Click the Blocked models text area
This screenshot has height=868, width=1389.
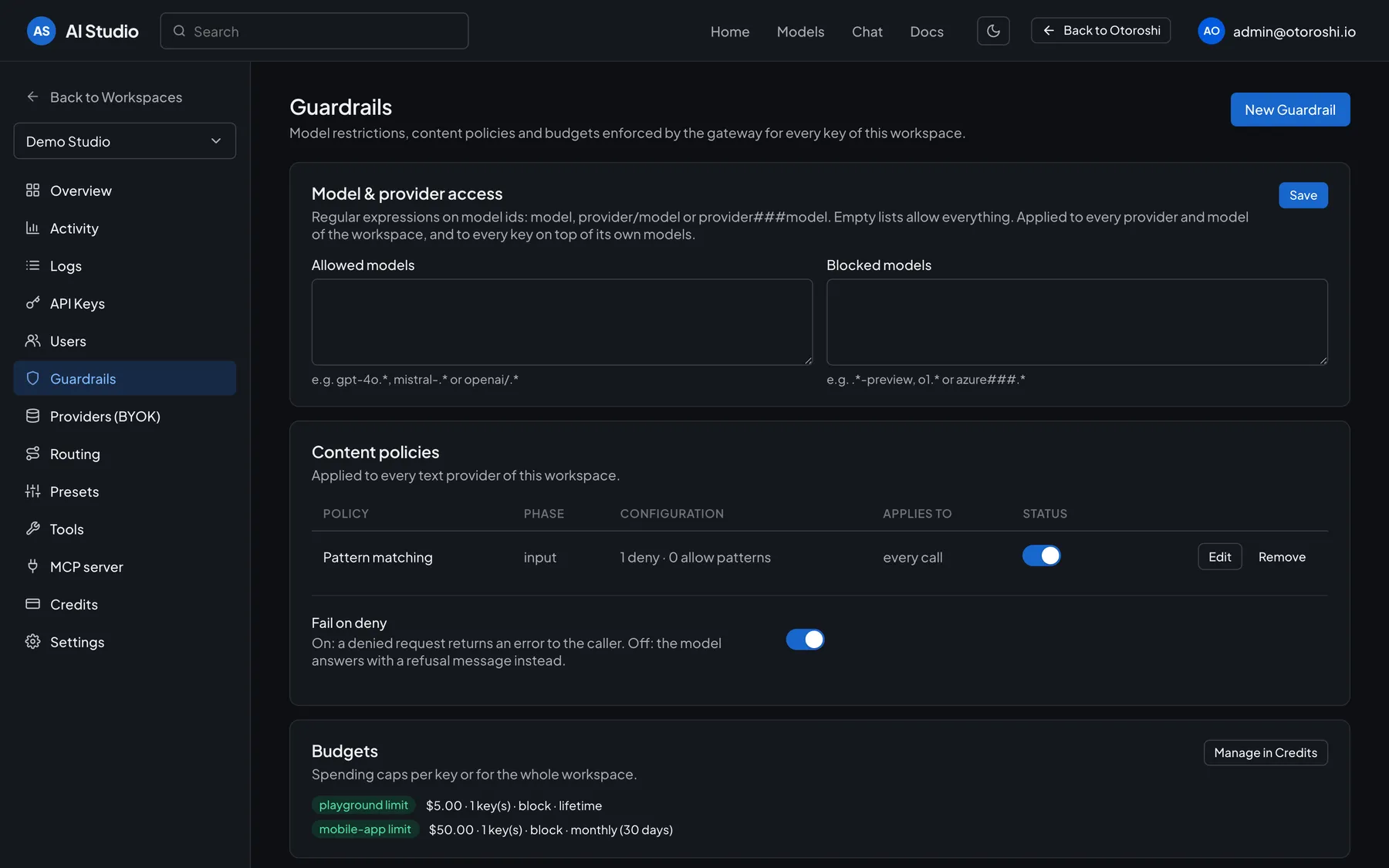click(x=1077, y=322)
